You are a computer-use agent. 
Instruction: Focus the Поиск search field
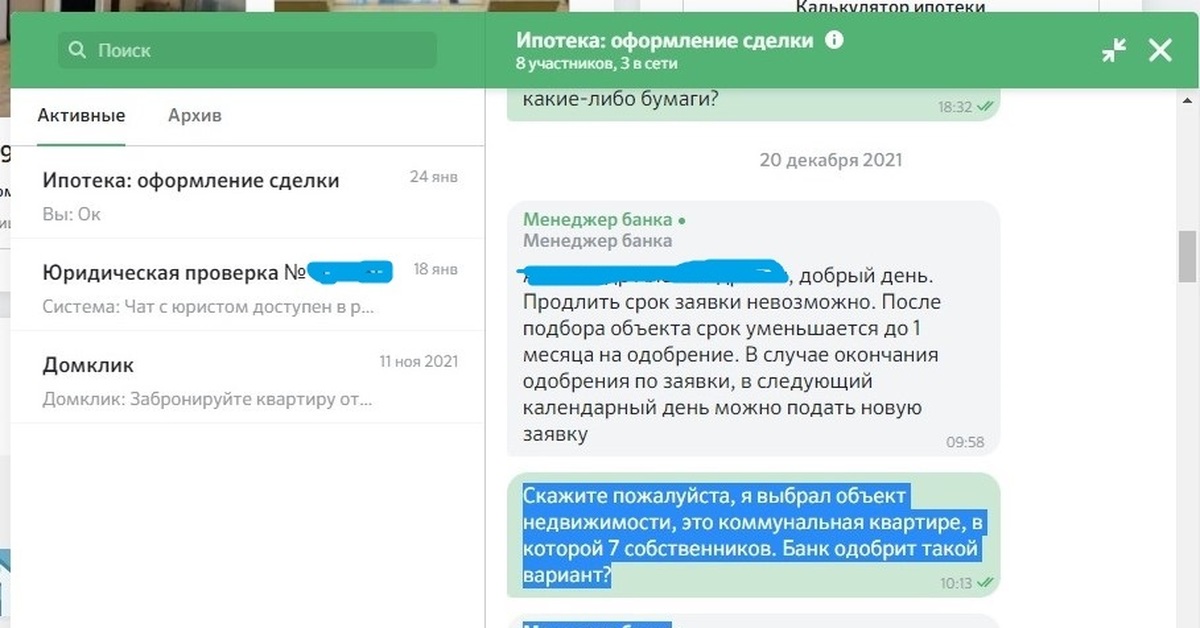click(x=247, y=50)
